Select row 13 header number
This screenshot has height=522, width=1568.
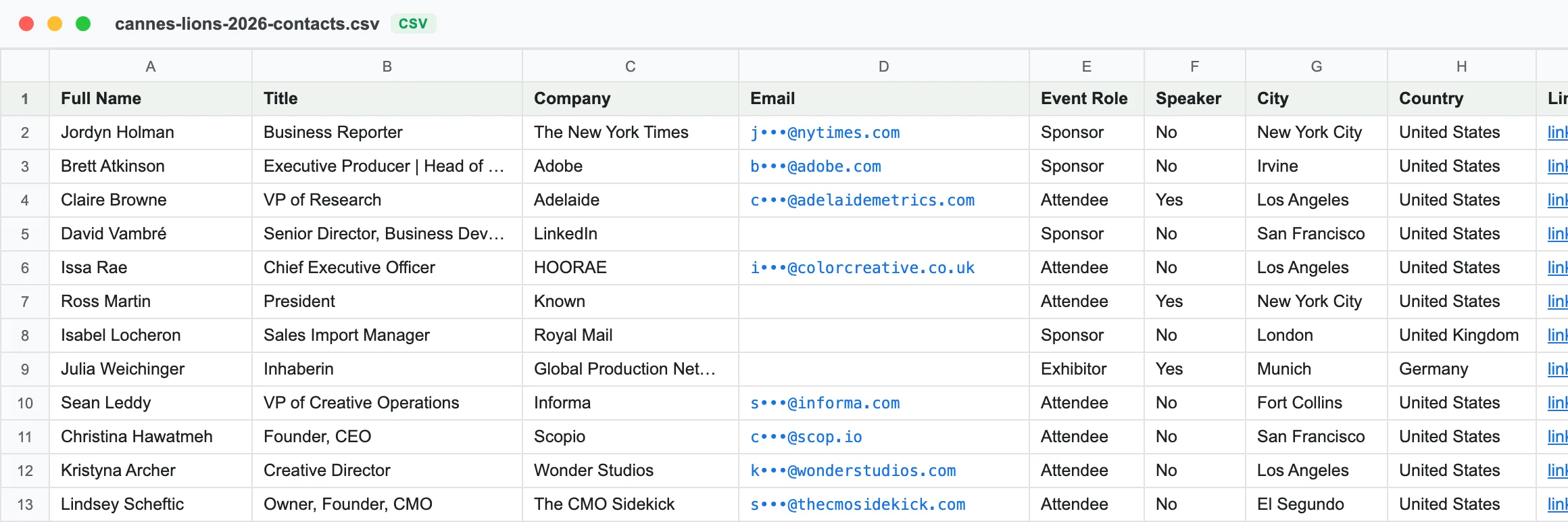coord(25,504)
